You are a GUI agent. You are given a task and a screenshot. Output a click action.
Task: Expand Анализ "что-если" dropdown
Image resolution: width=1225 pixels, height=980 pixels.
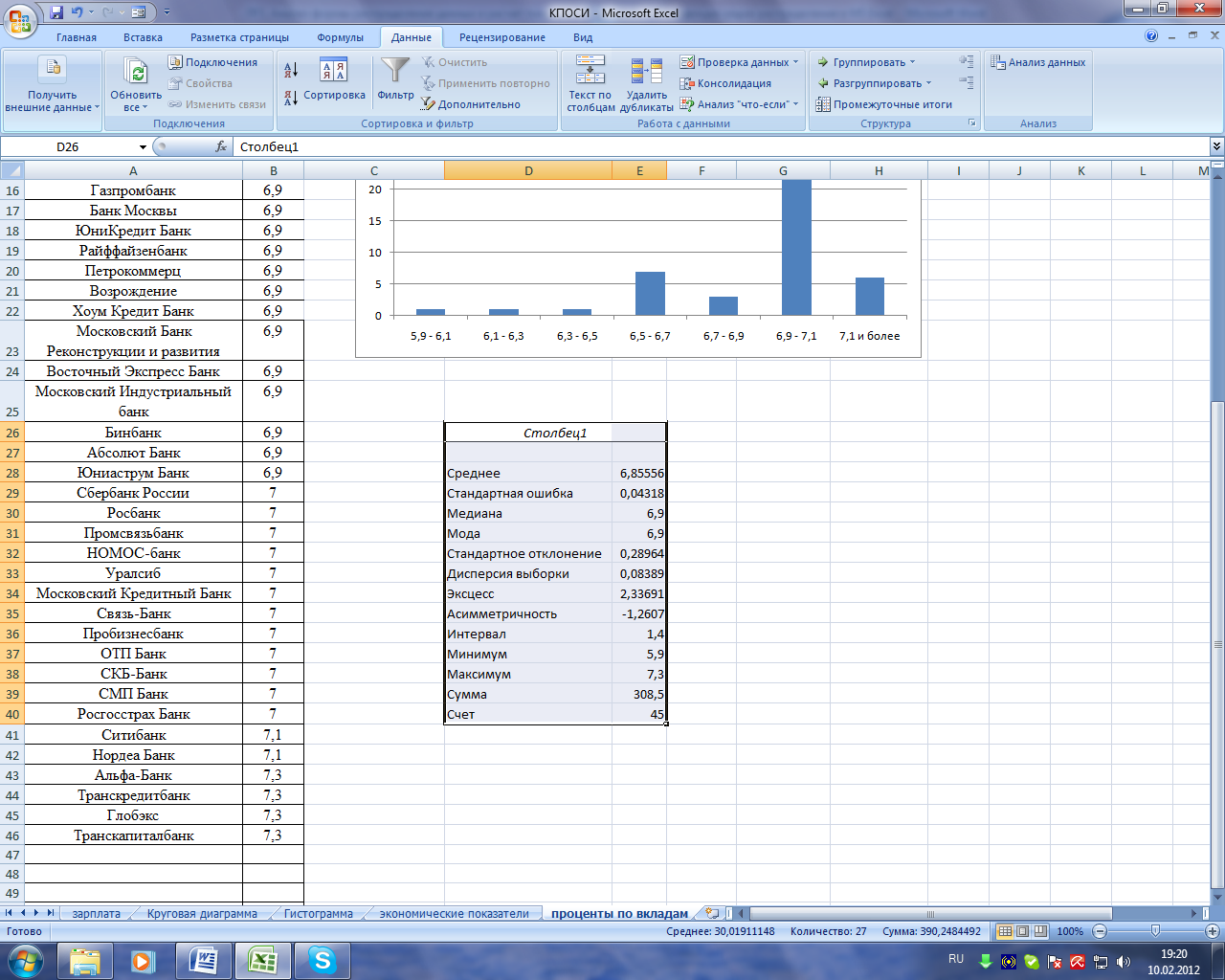click(x=796, y=104)
